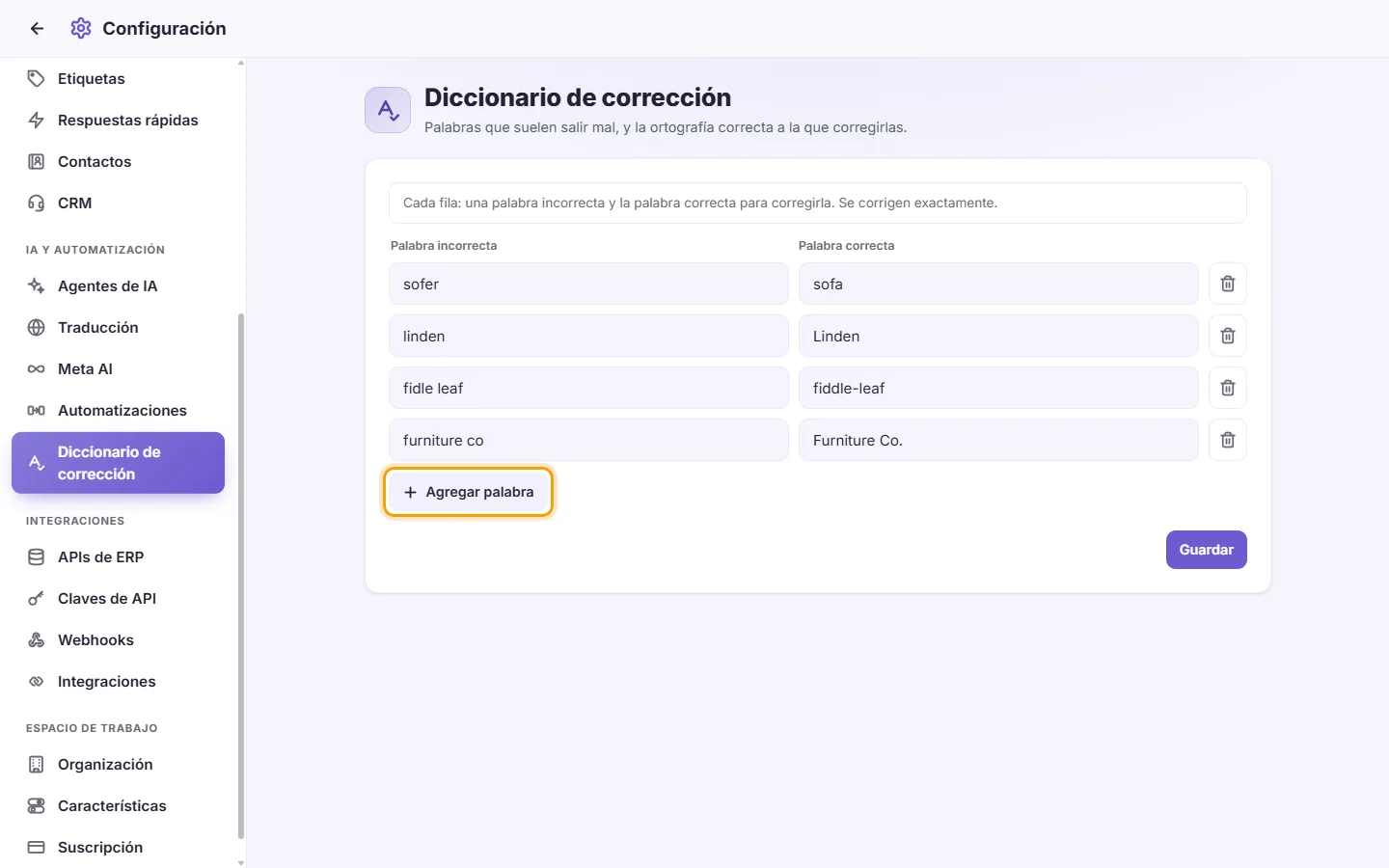Viewport: 1389px width, 868px height.
Task: Click the Organización building icon
Action: [37, 765]
